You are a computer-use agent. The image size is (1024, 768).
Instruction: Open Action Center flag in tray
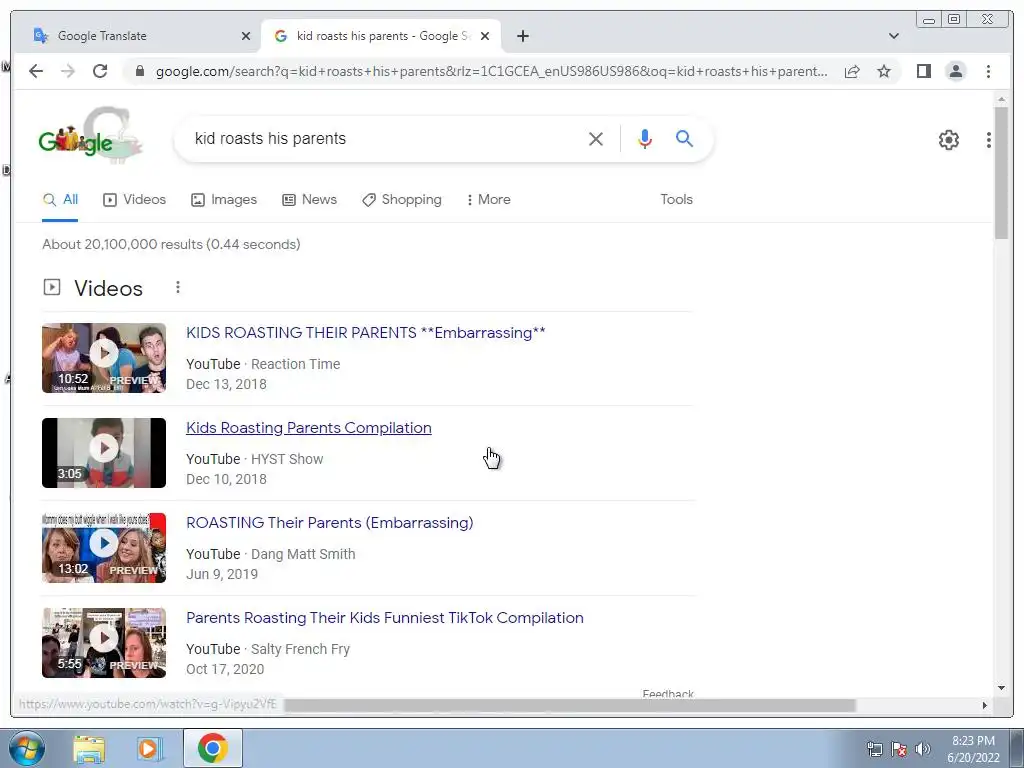(x=899, y=748)
